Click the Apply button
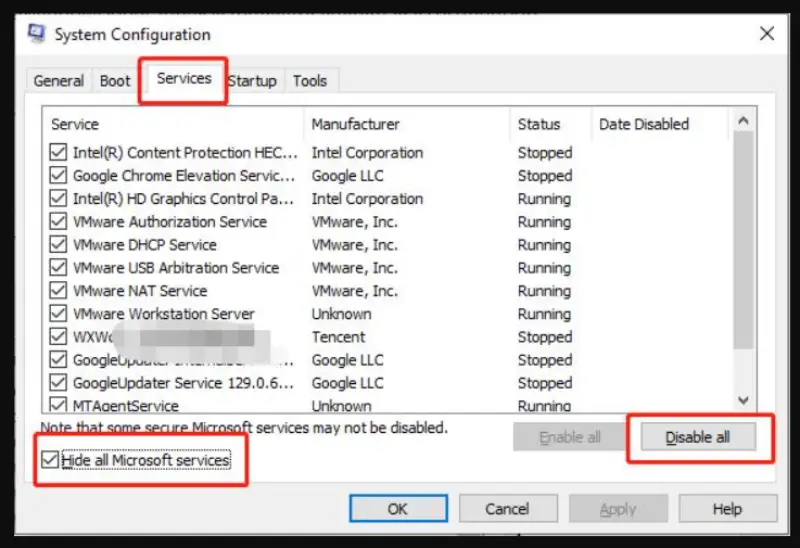Screen dimensions: 800x548 point(618,509)
